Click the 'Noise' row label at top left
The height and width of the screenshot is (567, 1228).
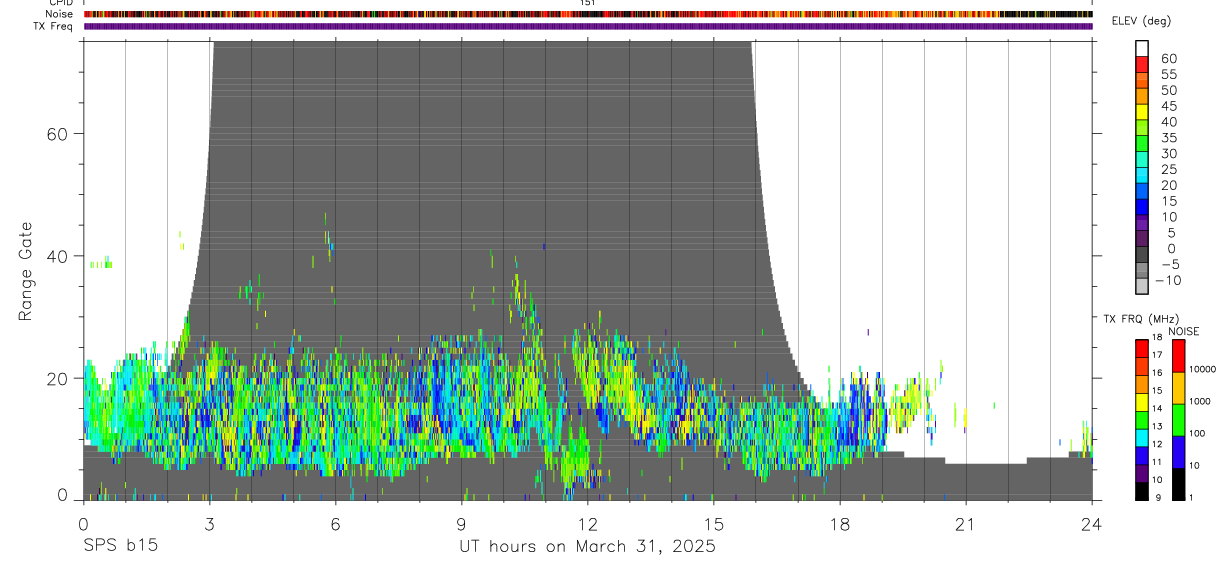pyautogui.click(x=59, y=14)
